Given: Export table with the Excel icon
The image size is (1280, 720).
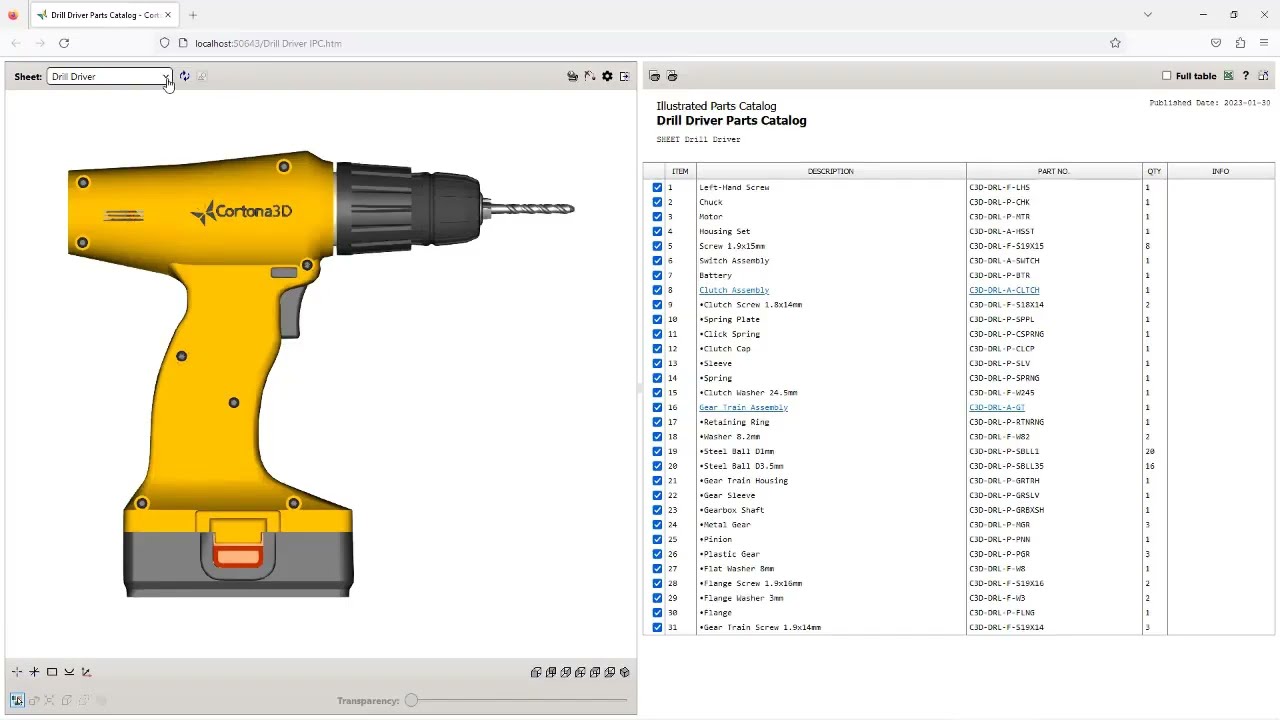Looking at the screenshot, I should click(x=1228, y=76).
